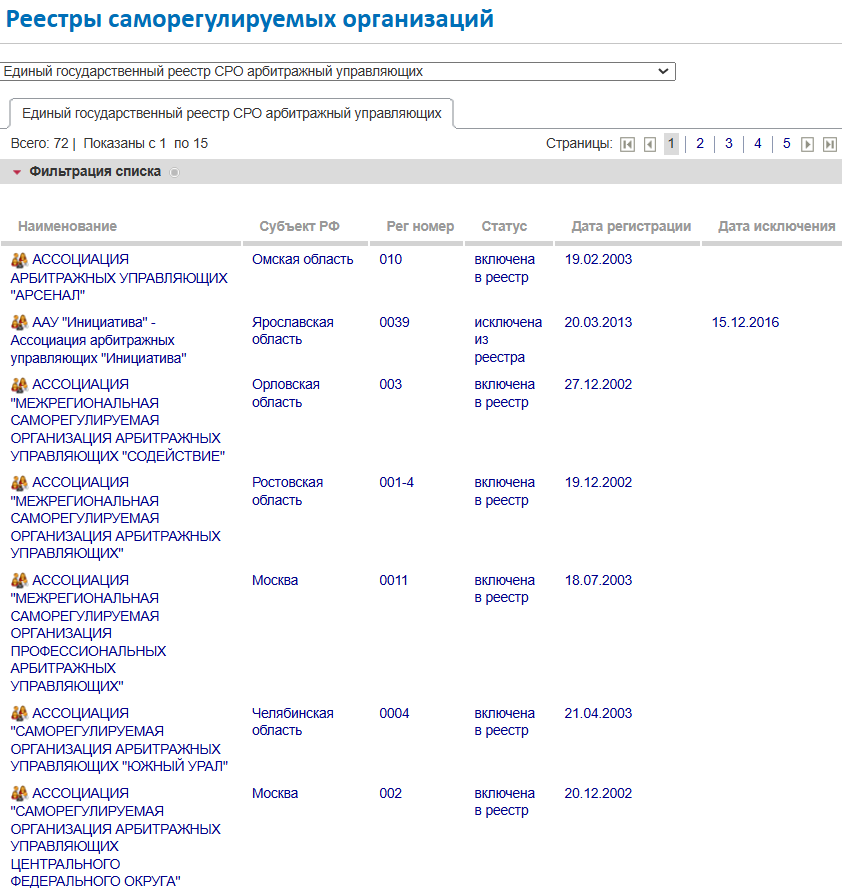The image size is (842, 896).
Task: Click Омская область region cell
Action: [x=303, y=259]
